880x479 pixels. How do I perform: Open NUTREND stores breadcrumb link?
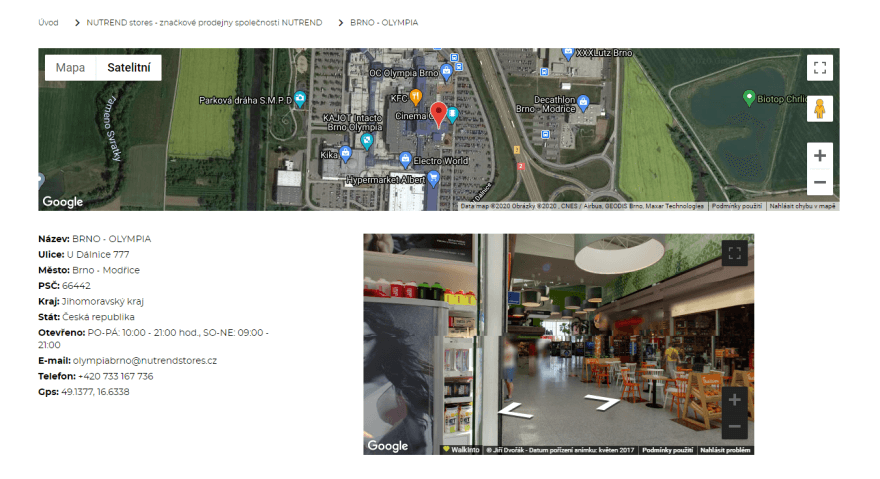coord(204,22)
